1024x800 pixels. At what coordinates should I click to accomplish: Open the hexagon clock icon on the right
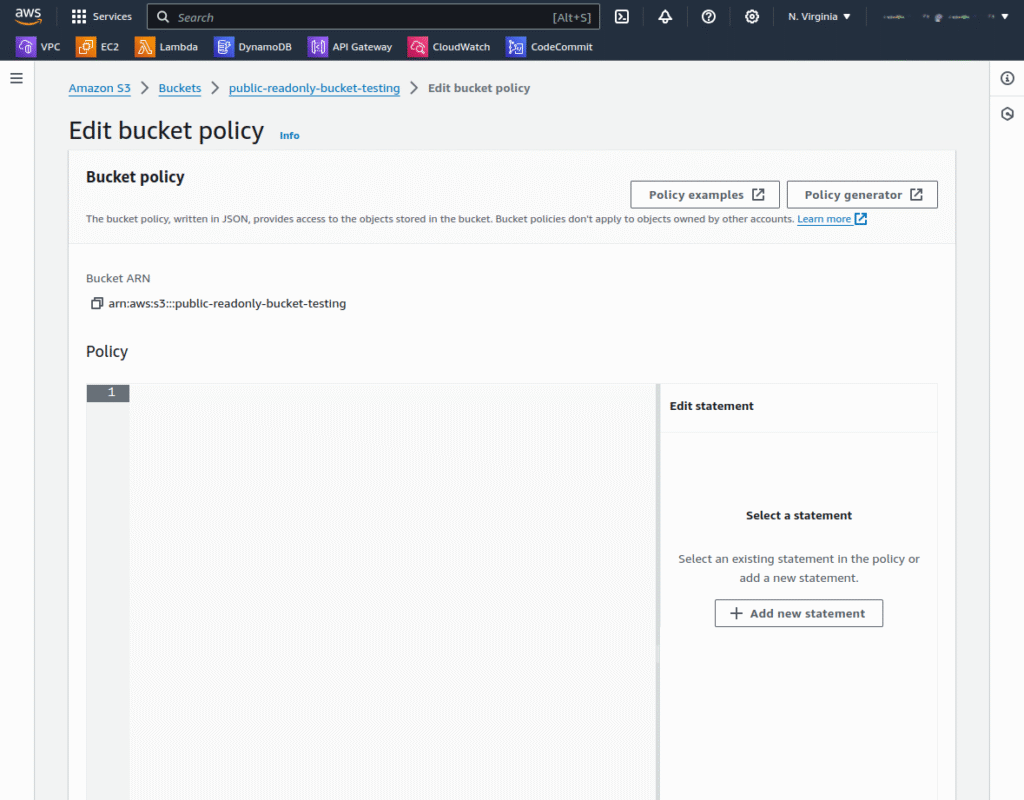[x=1008, y=114]
